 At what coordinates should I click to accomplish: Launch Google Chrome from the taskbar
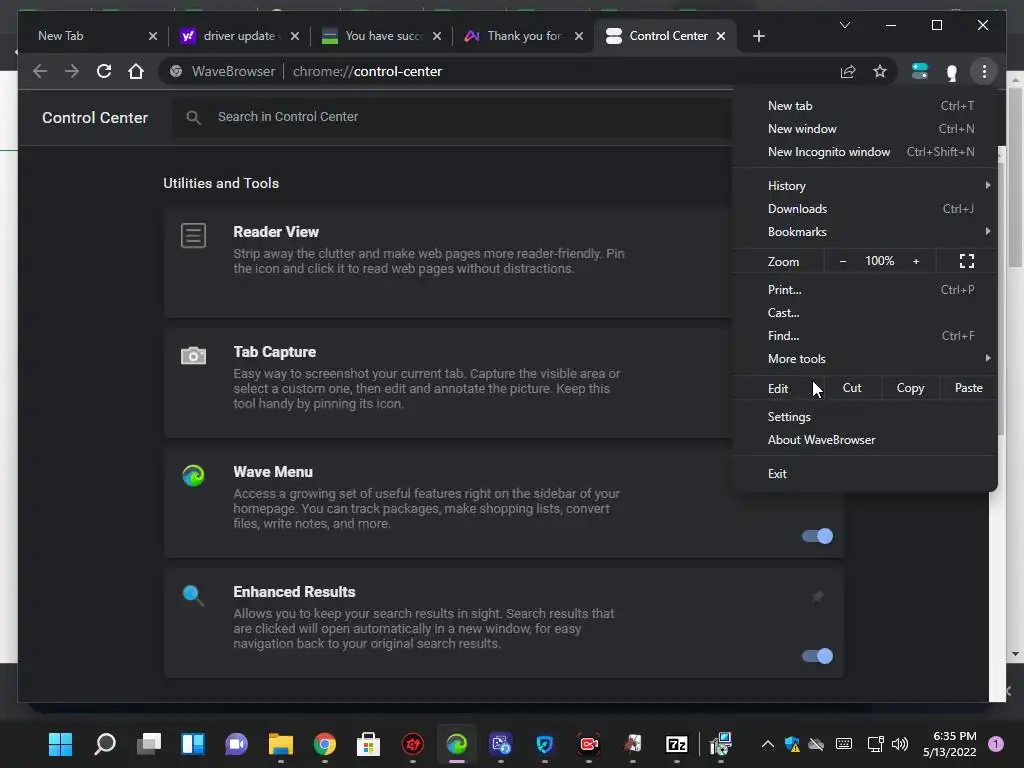point(325,744)
